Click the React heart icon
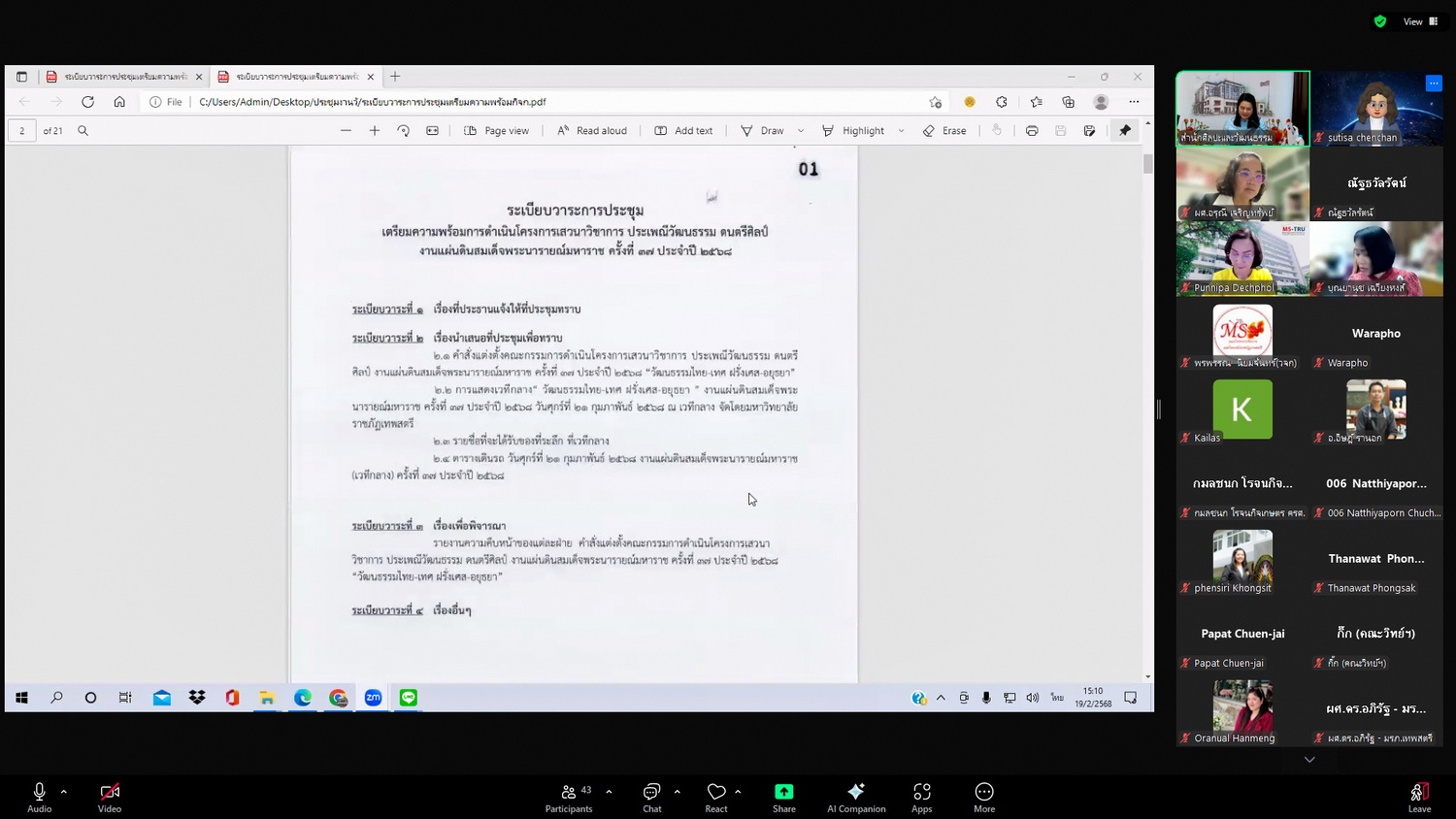Screen dimensions: 1456x819 click(716, 793)
